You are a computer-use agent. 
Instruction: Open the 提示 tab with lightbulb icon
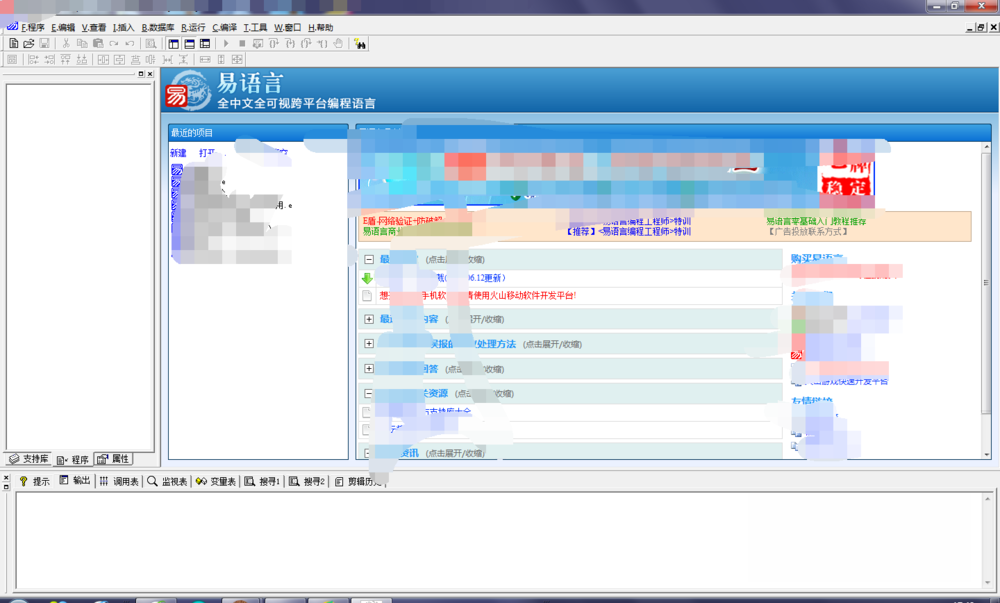coord(33,481)
